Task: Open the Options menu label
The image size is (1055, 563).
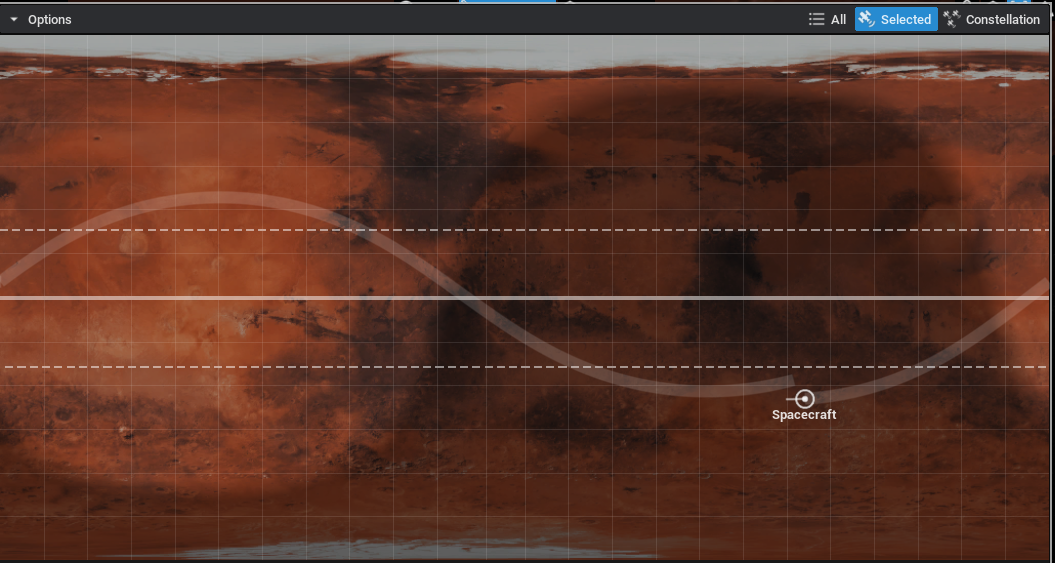Action: (x=49, y=20)
